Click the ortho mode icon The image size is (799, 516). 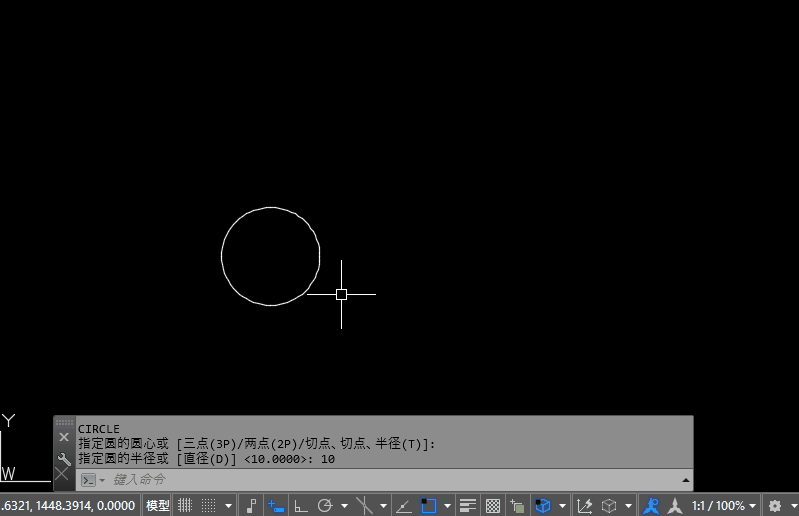point(300,506)
